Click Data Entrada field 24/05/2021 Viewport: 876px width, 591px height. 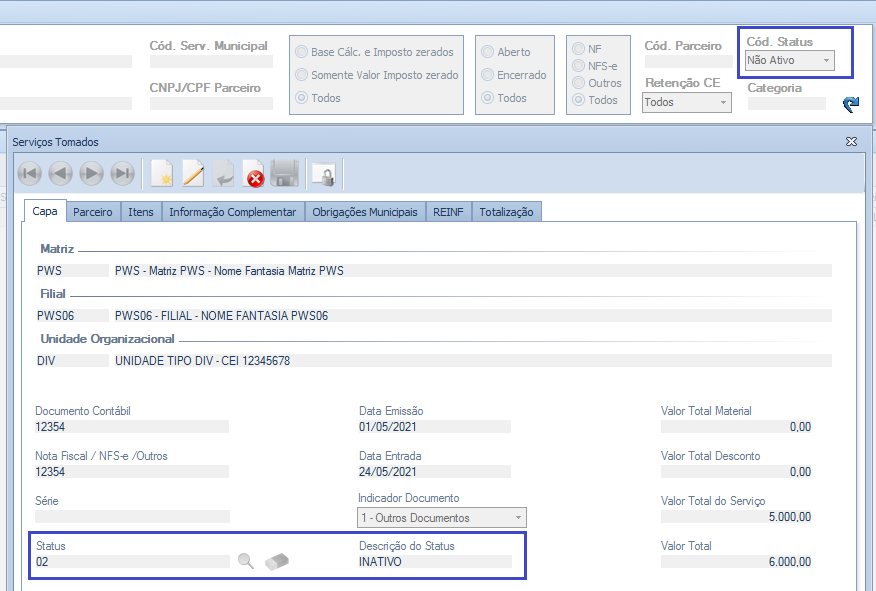435,472
